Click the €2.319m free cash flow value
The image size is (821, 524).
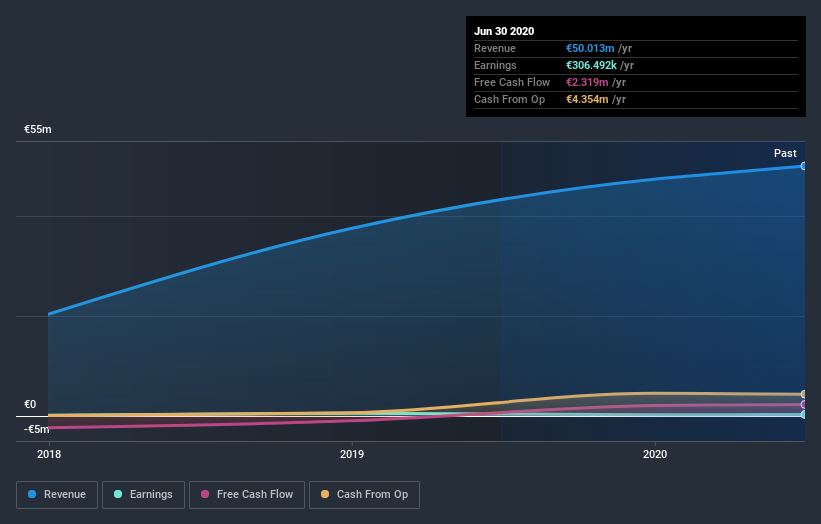click(587, 82)
